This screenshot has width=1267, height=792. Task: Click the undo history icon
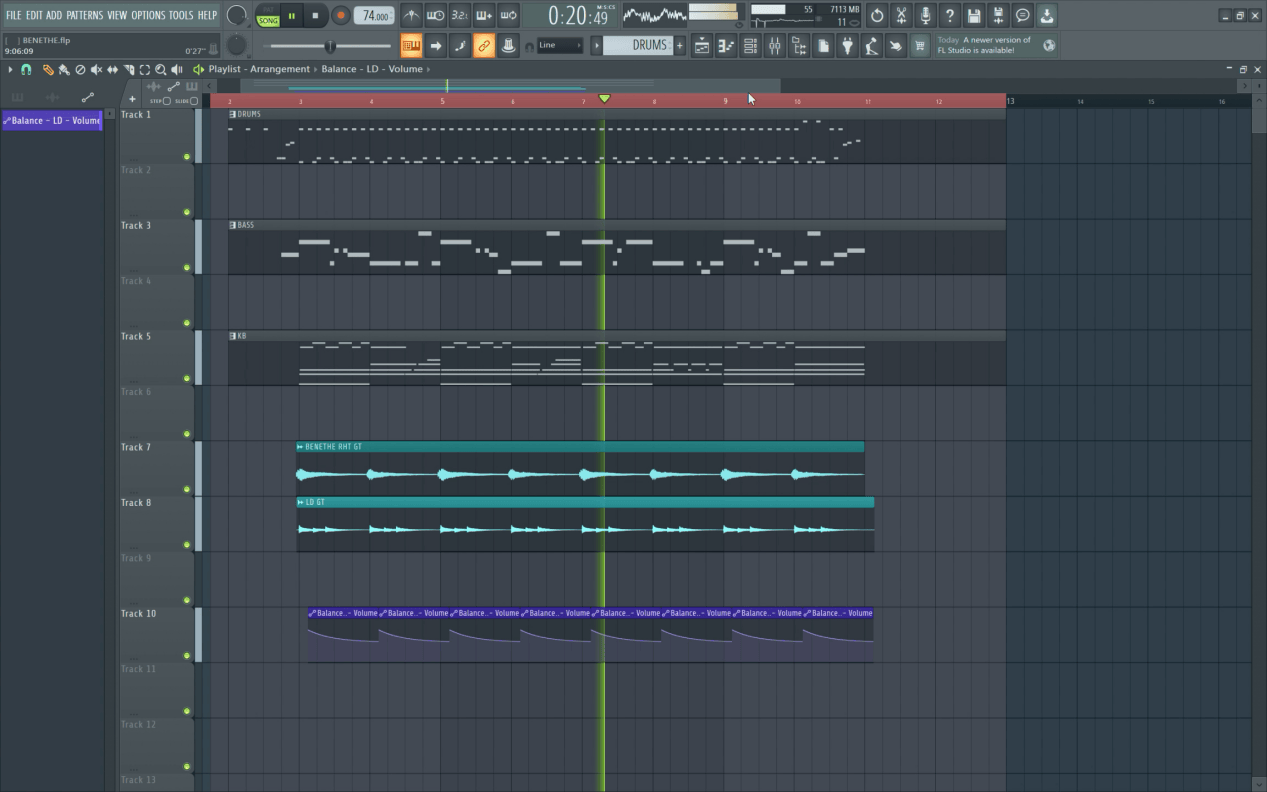[877, 15]
